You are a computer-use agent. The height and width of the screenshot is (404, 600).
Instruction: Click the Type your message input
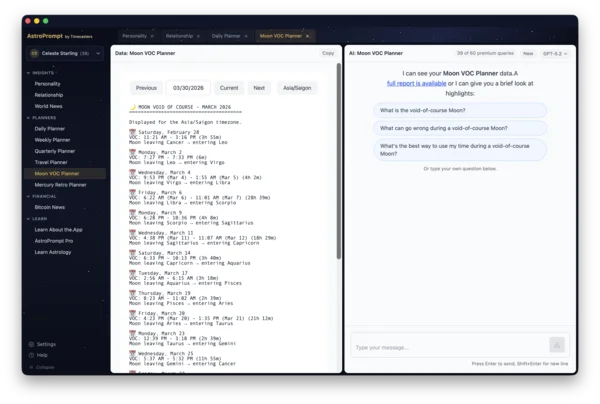point(450,345)
